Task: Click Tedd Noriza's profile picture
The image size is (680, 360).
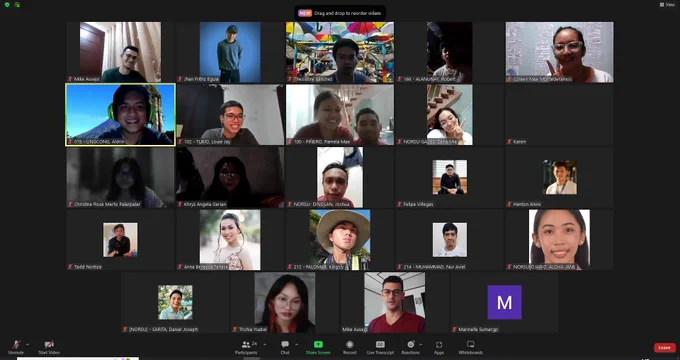Action: pos(120,239)
